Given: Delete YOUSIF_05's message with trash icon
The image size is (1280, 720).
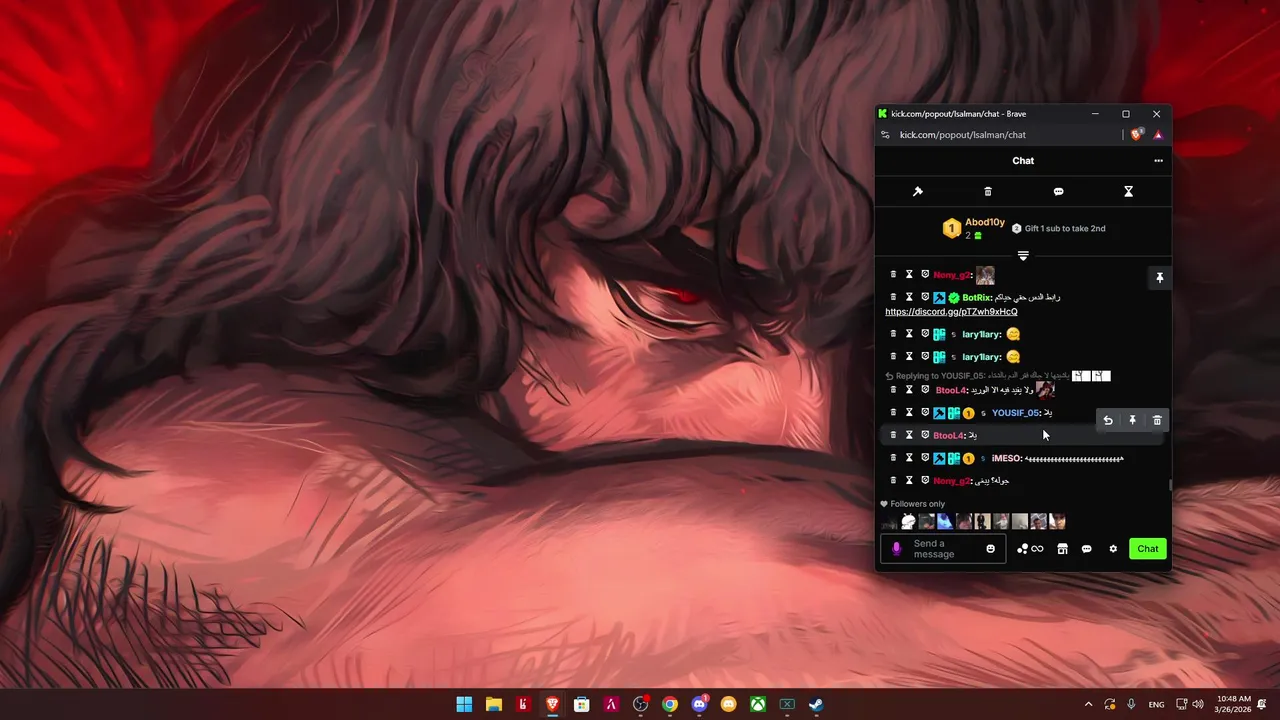Looking at the screenshot, I should (x=893, y=412).
